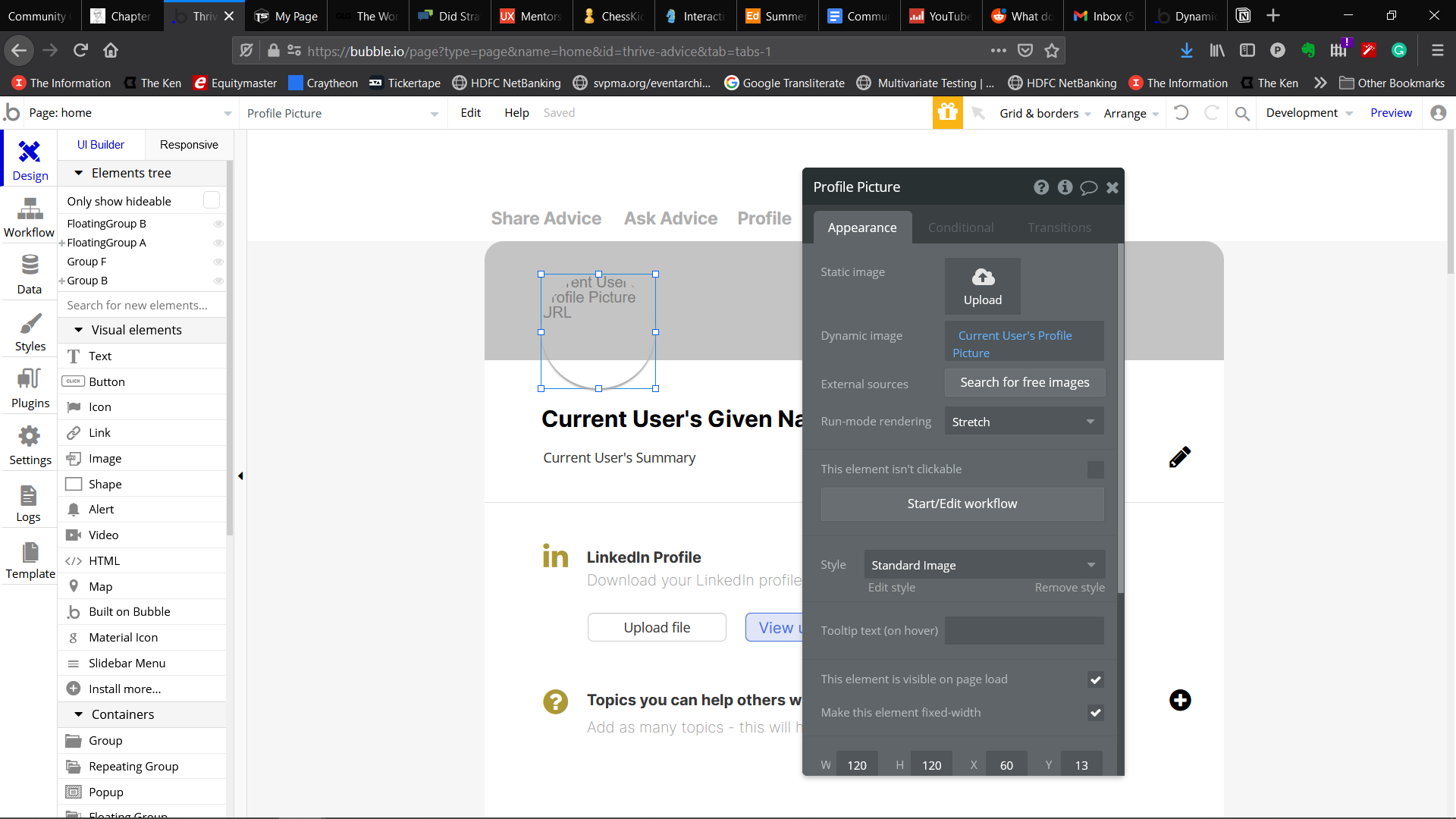Collapse the Visual elements section
1456x819 pixels.
[x=79, y=330]
